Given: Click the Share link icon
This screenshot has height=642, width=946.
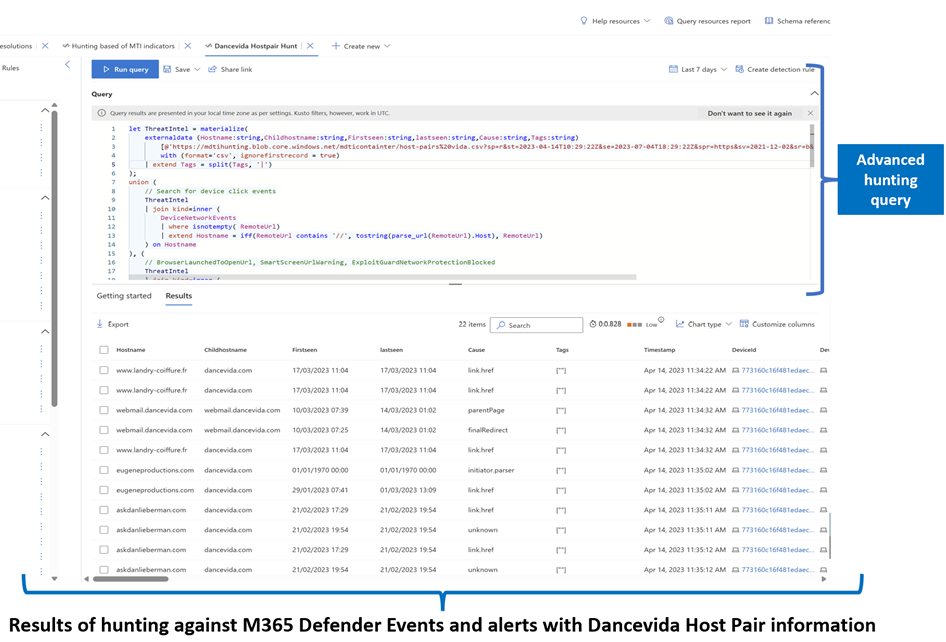Looking at the screenshot, I should [212, 69].
